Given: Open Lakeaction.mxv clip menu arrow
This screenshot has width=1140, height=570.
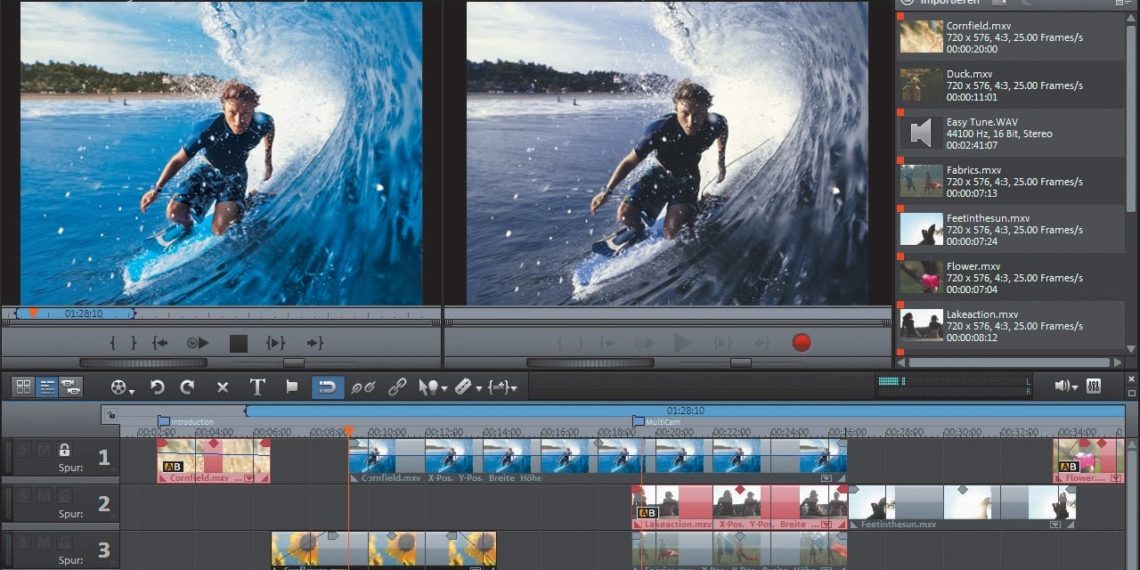Looking at the screenshot, I should coord(827,524).
